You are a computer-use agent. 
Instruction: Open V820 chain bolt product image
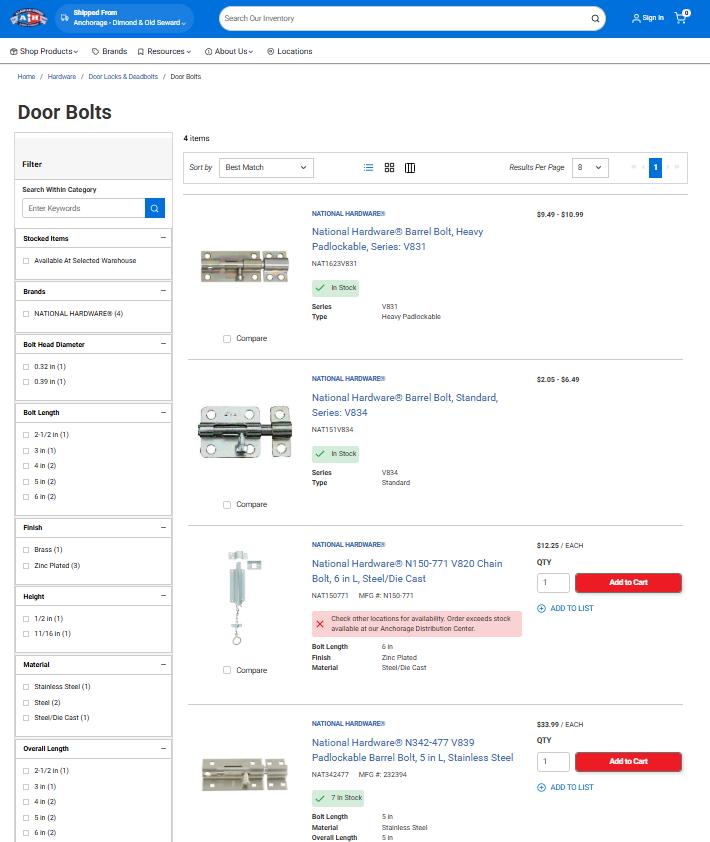[243, 597]
